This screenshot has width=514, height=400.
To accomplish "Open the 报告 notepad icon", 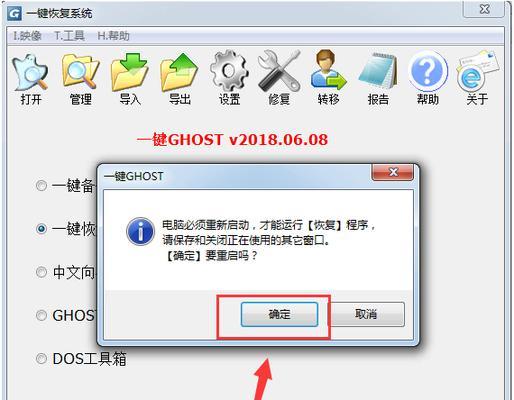I will [x=378, y=71].
